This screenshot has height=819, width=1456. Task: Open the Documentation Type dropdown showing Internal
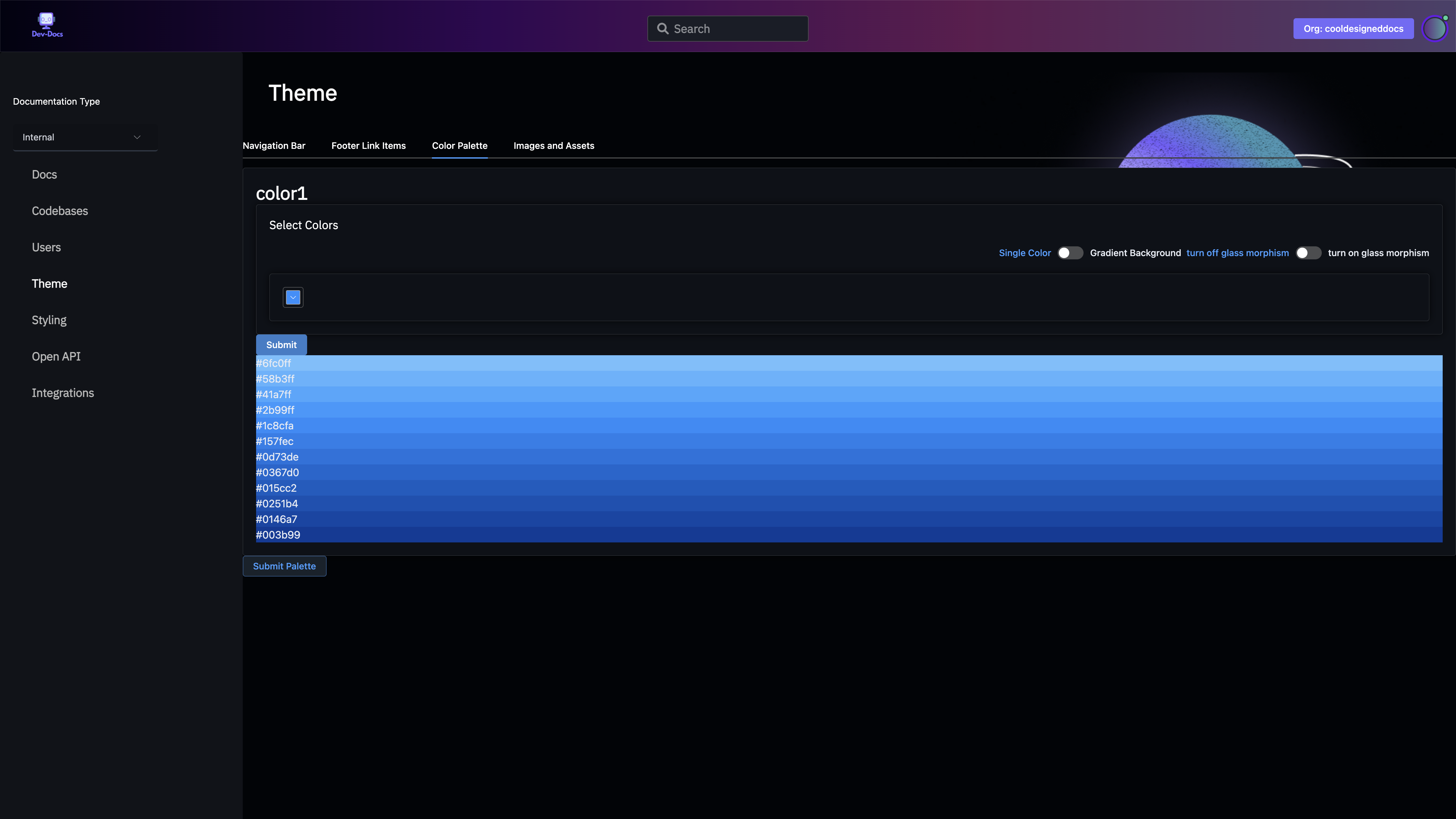(85, 137)
